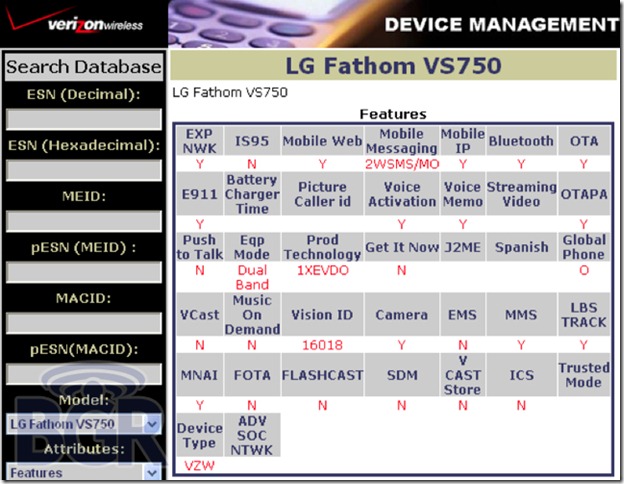Screen dimensions: 624x484
Task: Click the Search Database heading
Action: pos(84,67)
